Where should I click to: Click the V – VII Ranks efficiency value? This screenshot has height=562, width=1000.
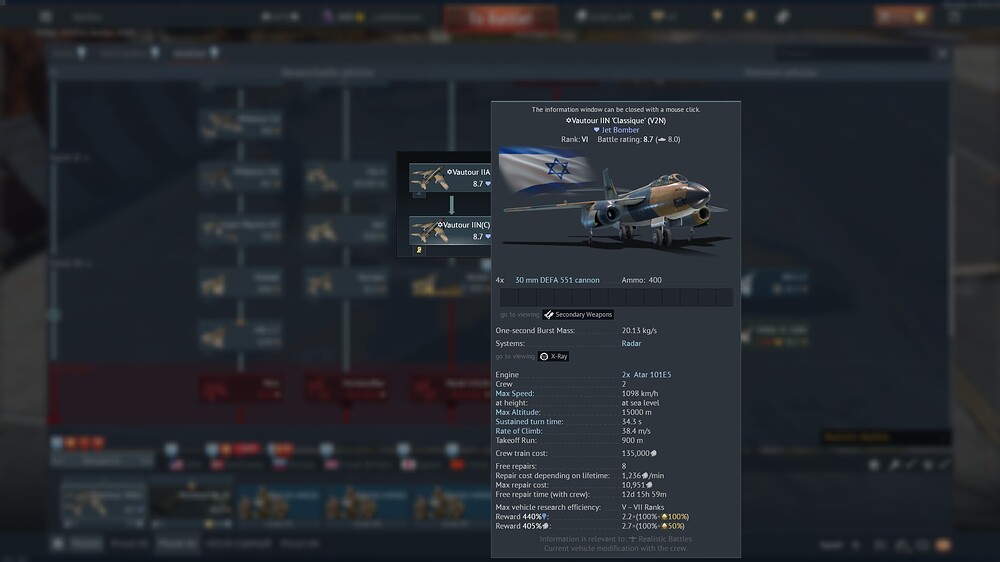click(643, 508)
